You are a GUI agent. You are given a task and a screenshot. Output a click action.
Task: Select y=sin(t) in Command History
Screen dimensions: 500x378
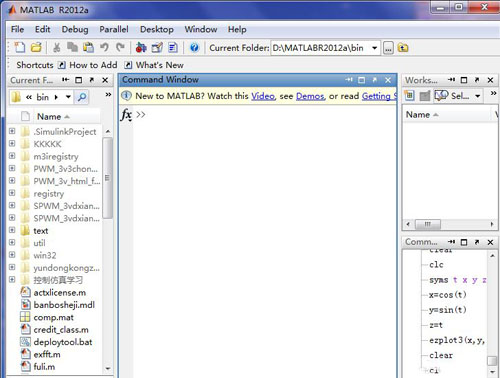click(448, 310)
